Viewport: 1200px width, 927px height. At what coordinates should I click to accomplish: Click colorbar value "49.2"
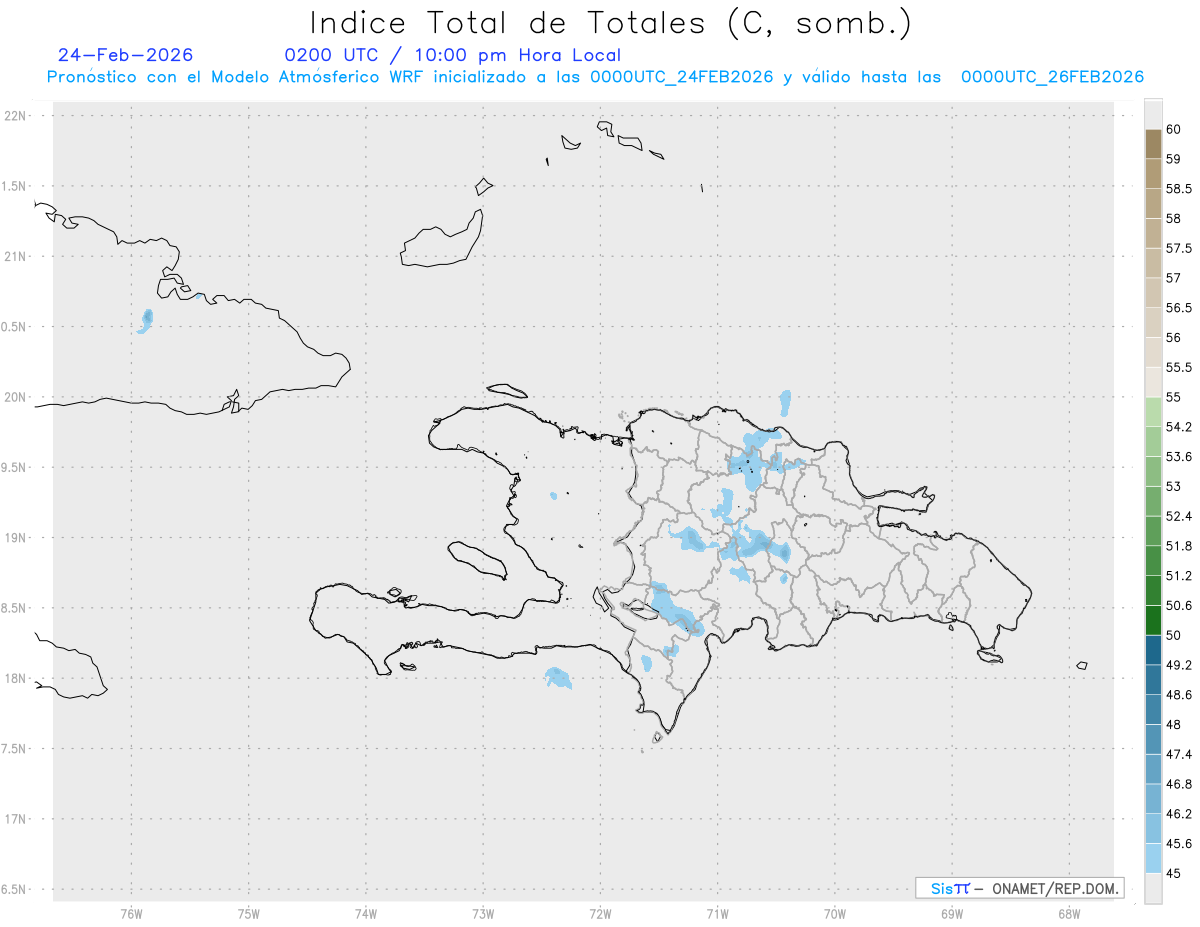tap(1178, 665)
